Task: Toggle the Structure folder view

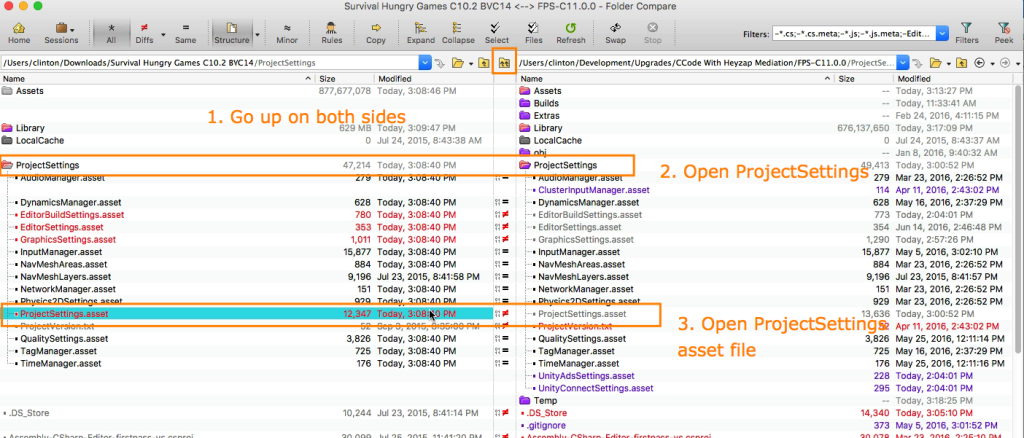Action: (232, 33)
